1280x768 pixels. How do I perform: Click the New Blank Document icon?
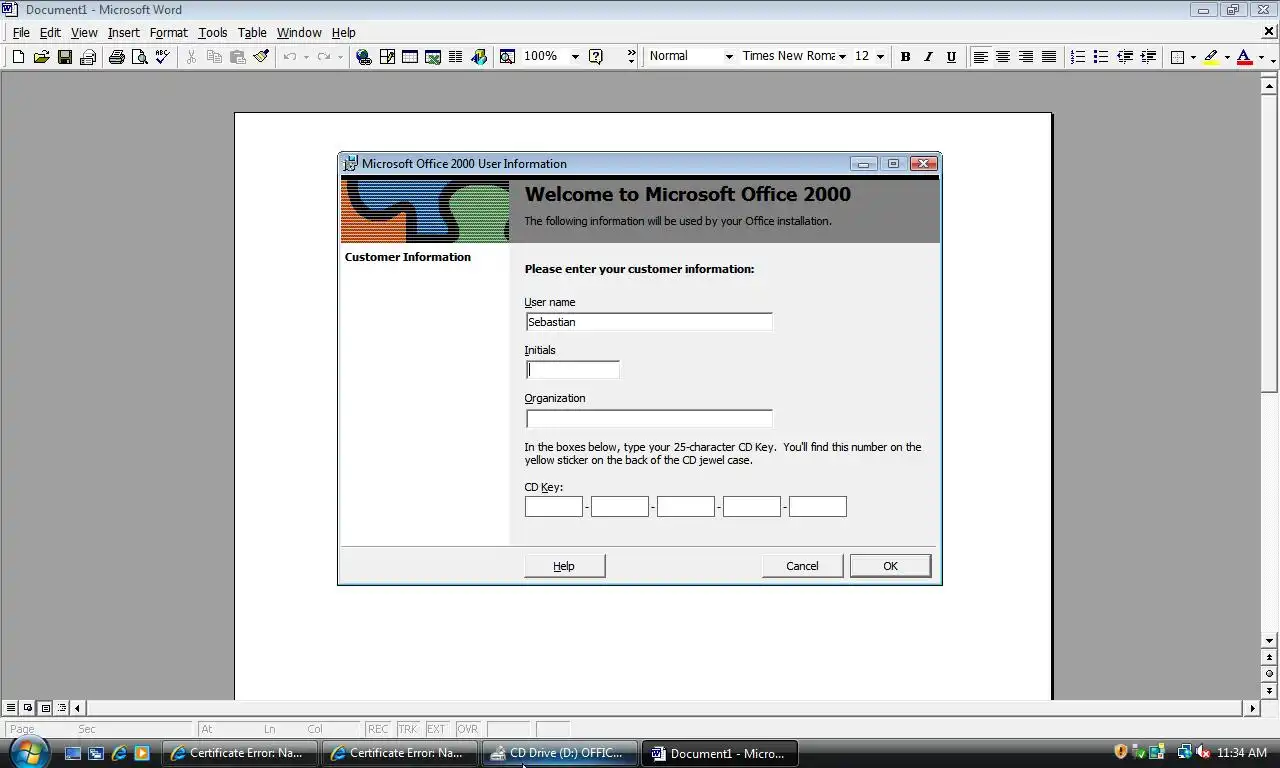(18, 57)
